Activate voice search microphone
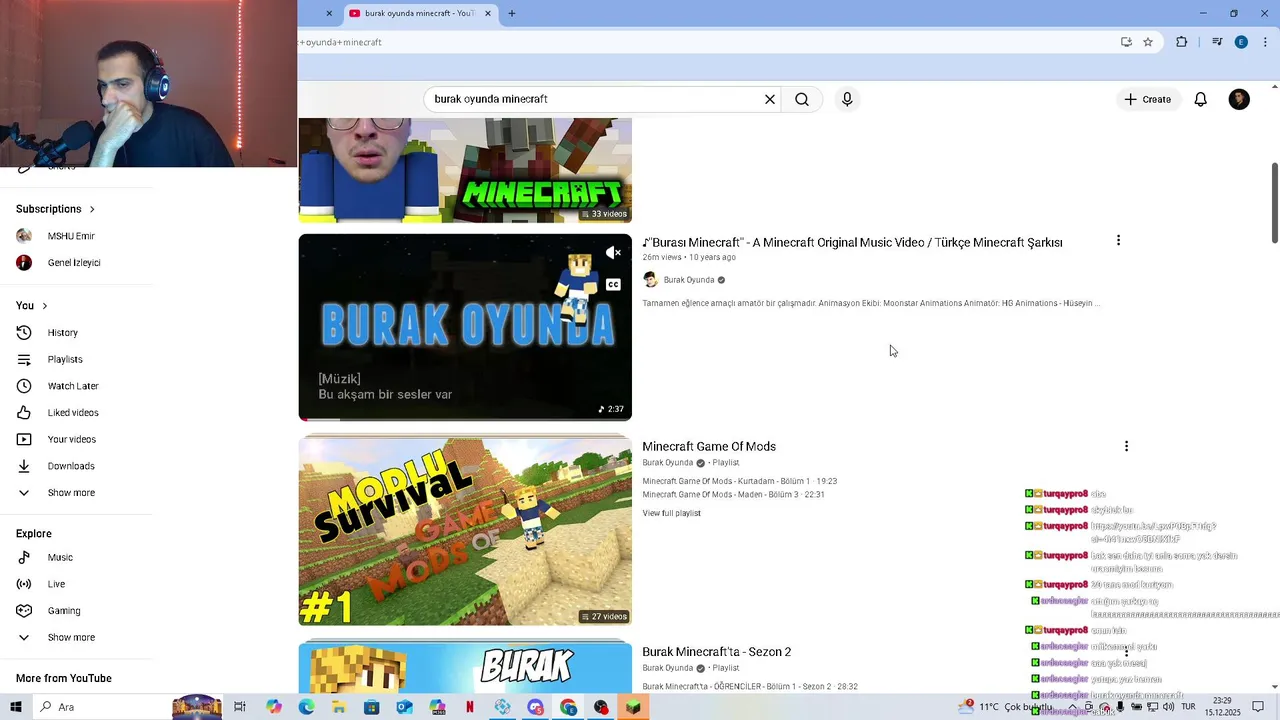 click(x=847, y=99)
